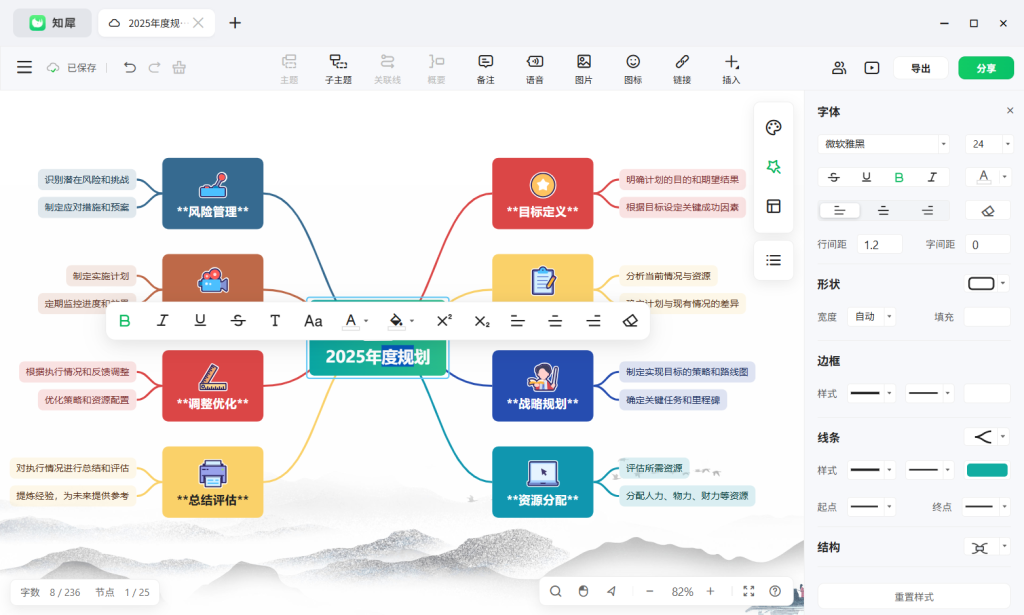The width and height of the screenshot is (1024, 615).
Task: Start presentation mode with play icon
Action: pos(872,68)
